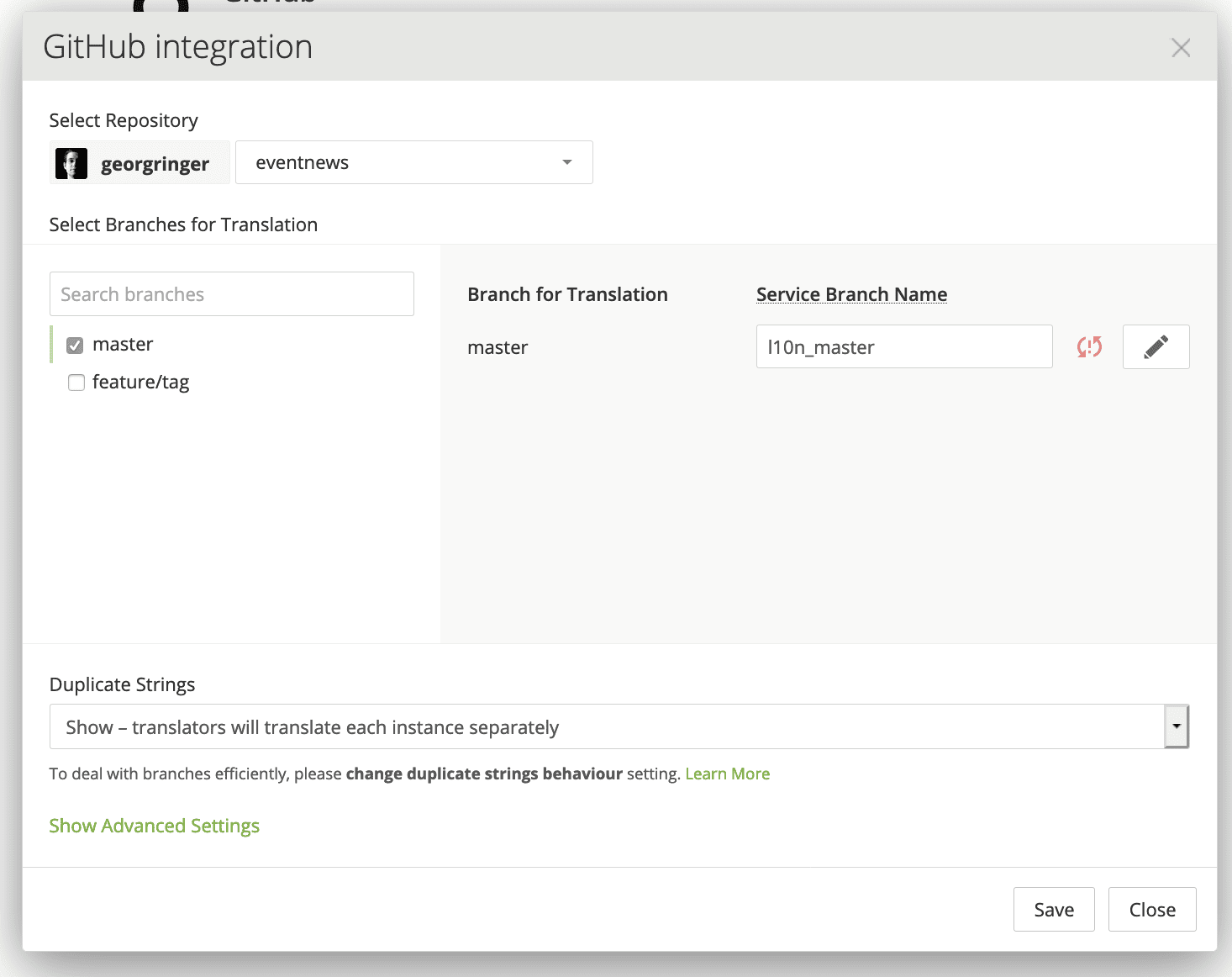
Task: Focus the Search branches field
Action: (231, 294)
